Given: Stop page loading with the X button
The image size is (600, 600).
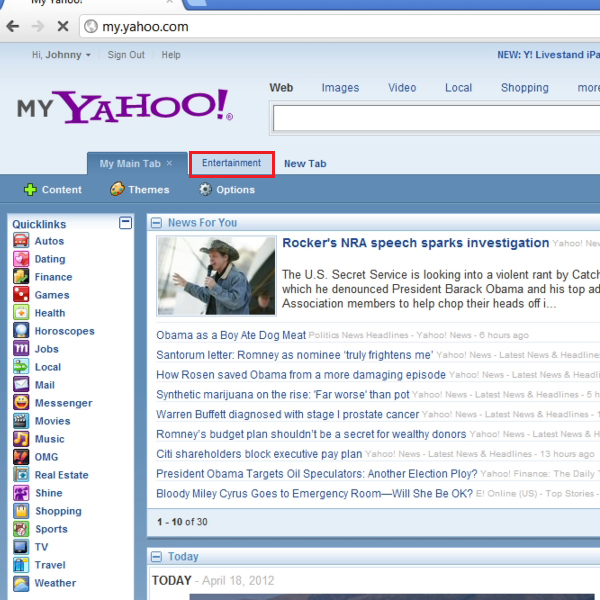Looking at the screenshot, I should 63,26.
